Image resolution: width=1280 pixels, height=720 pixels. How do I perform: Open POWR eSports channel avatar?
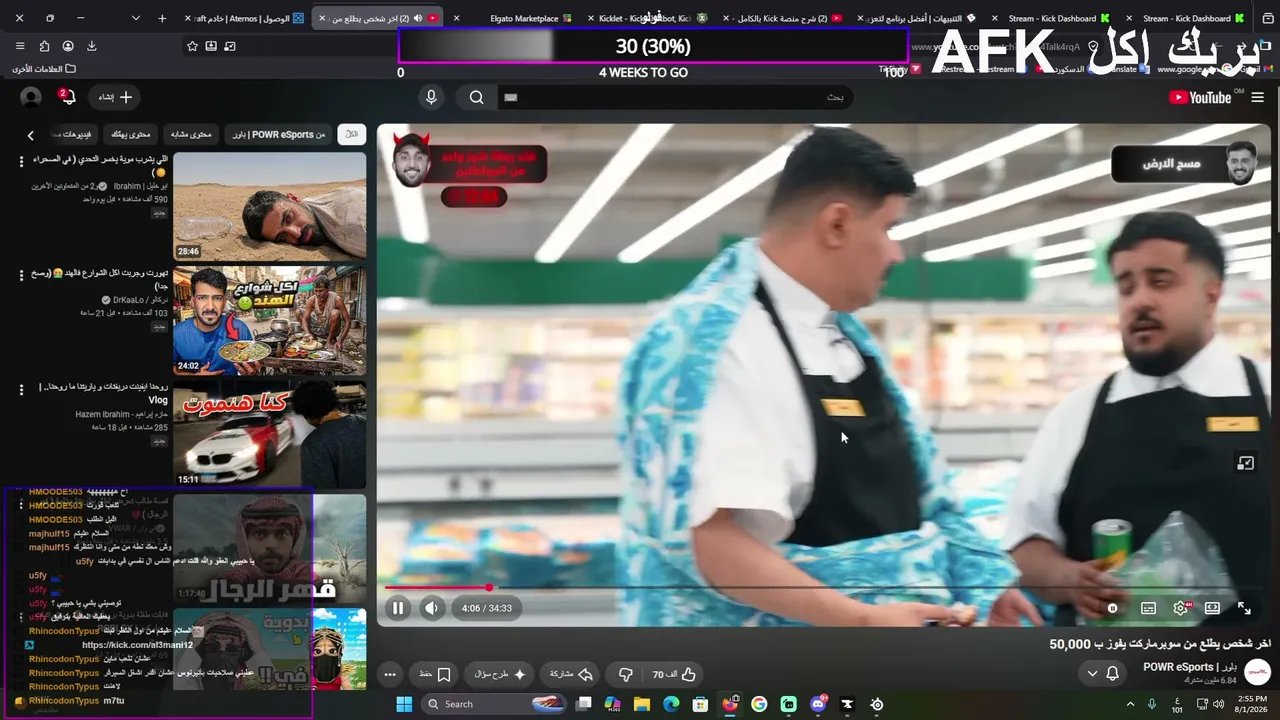click(x=1257, y=673)
